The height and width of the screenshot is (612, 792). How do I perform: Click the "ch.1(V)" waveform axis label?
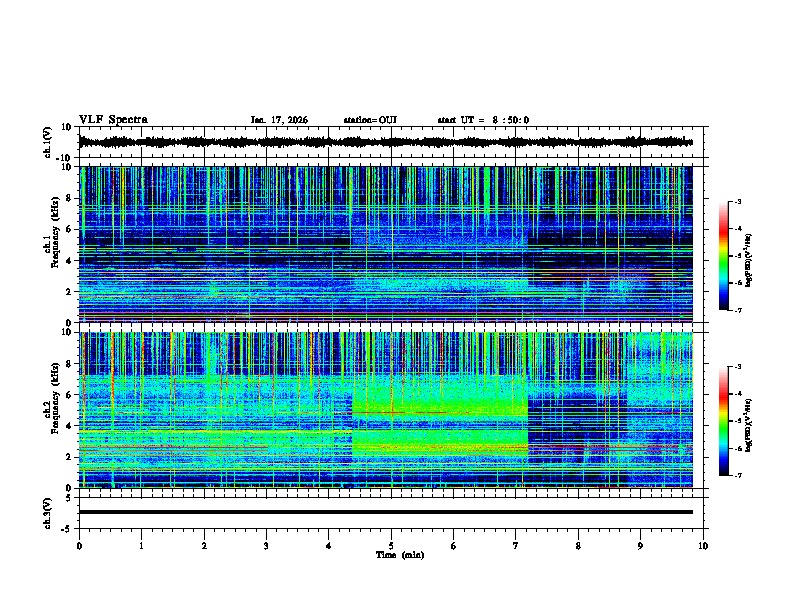[x=48, y=142]
